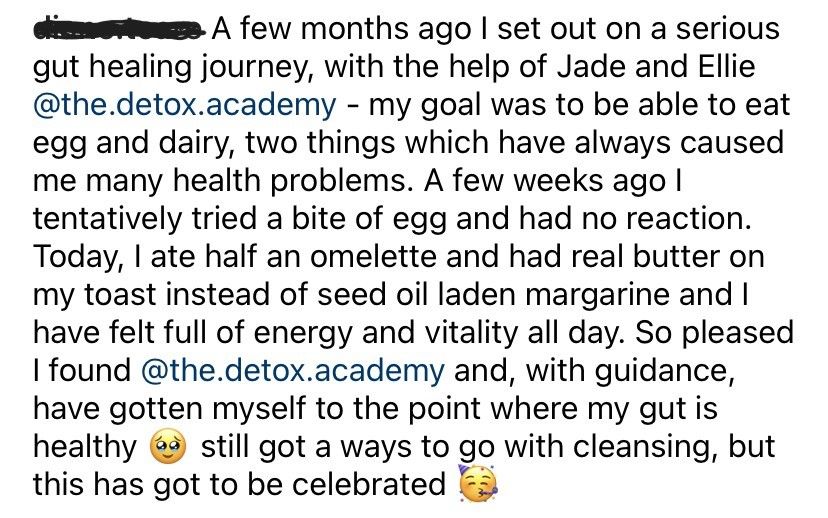Open the @the.detox.academy link after "I found"
Screen dimensions: 828x518
tap(293, 370)
